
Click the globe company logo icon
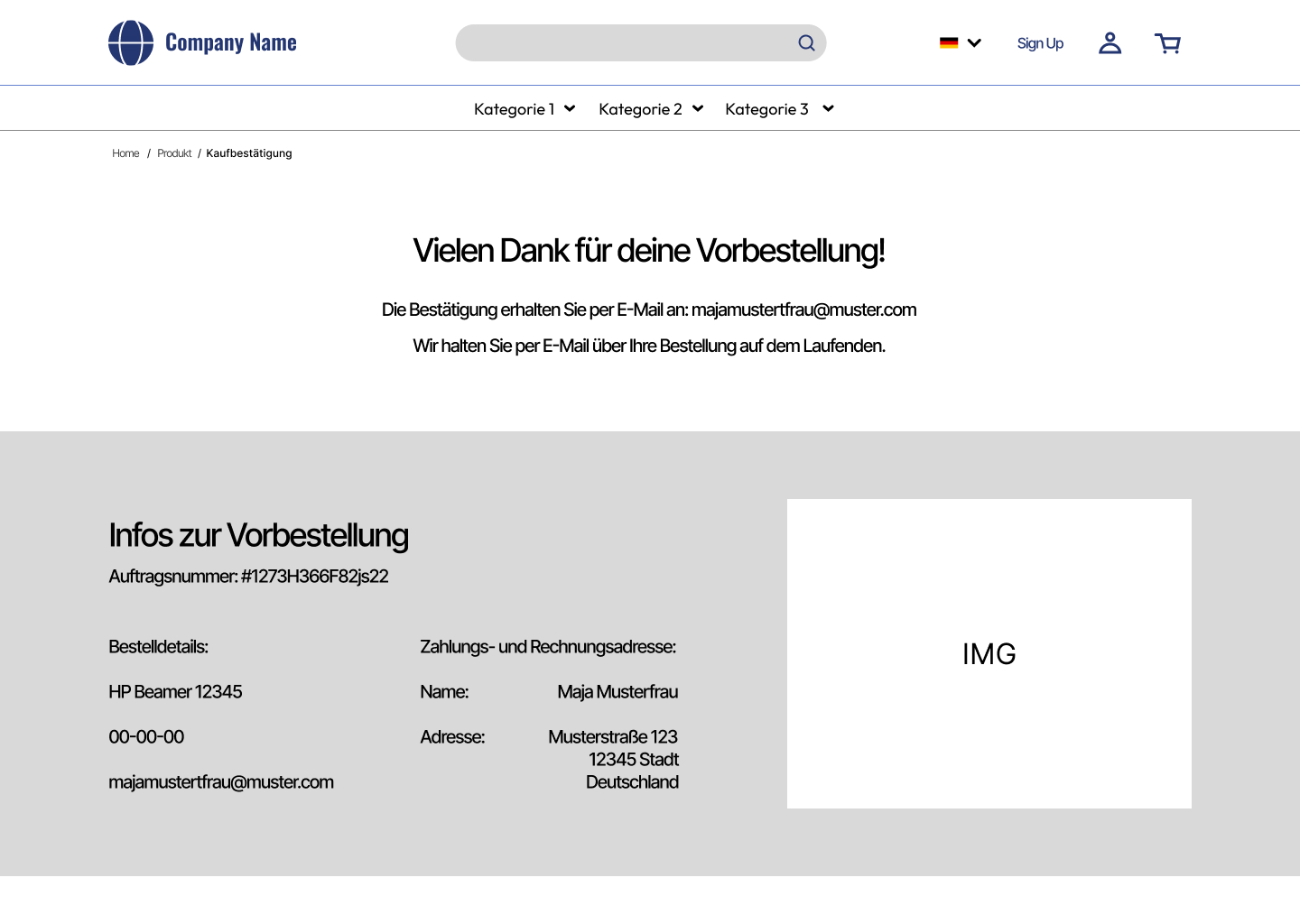tap(131, 43)
